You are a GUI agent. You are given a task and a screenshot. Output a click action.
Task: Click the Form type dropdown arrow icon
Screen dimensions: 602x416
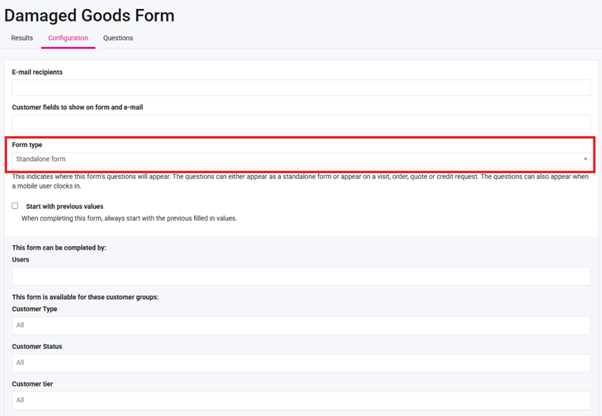[586, 159]
